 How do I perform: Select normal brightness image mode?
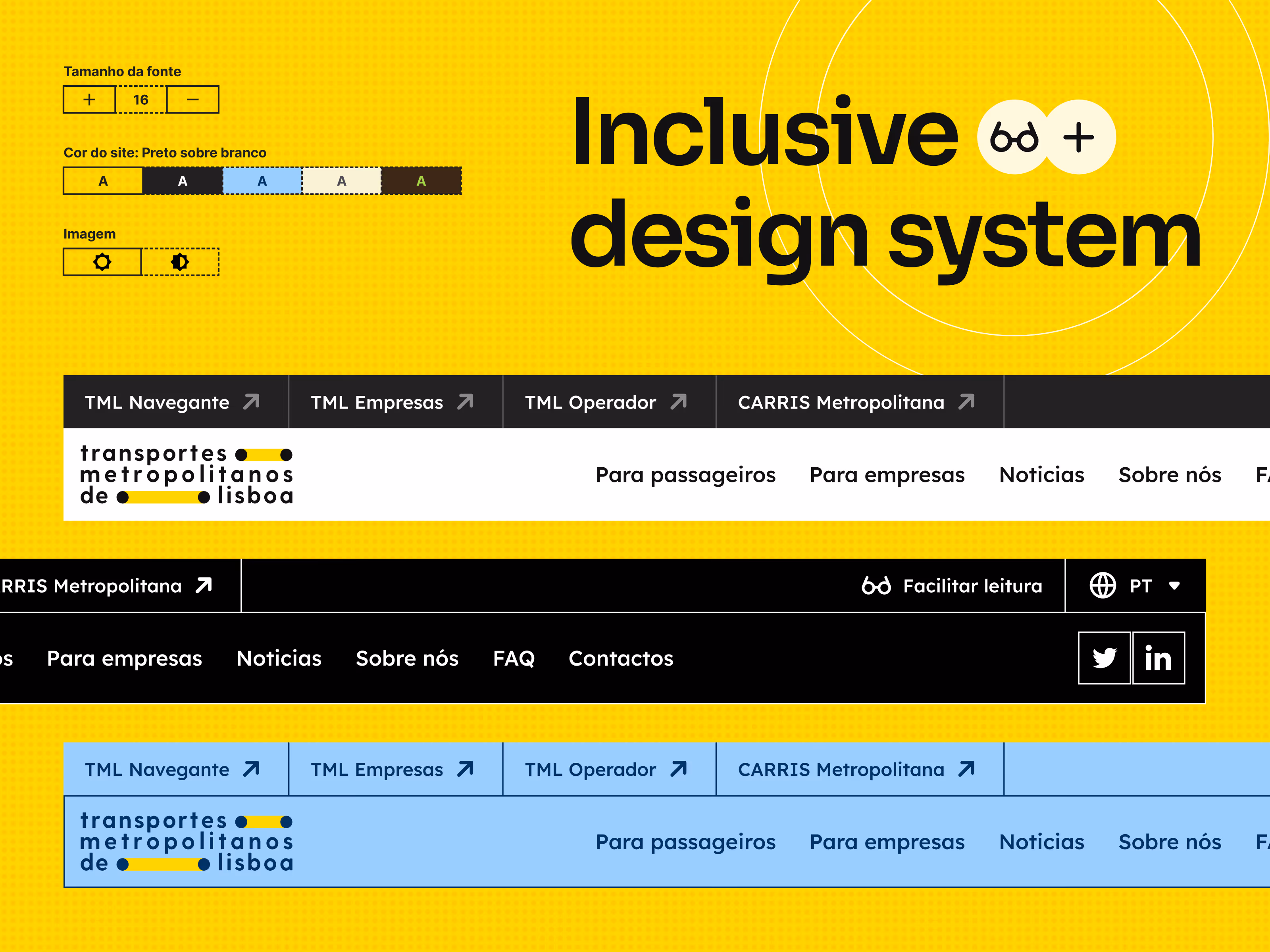102,262
